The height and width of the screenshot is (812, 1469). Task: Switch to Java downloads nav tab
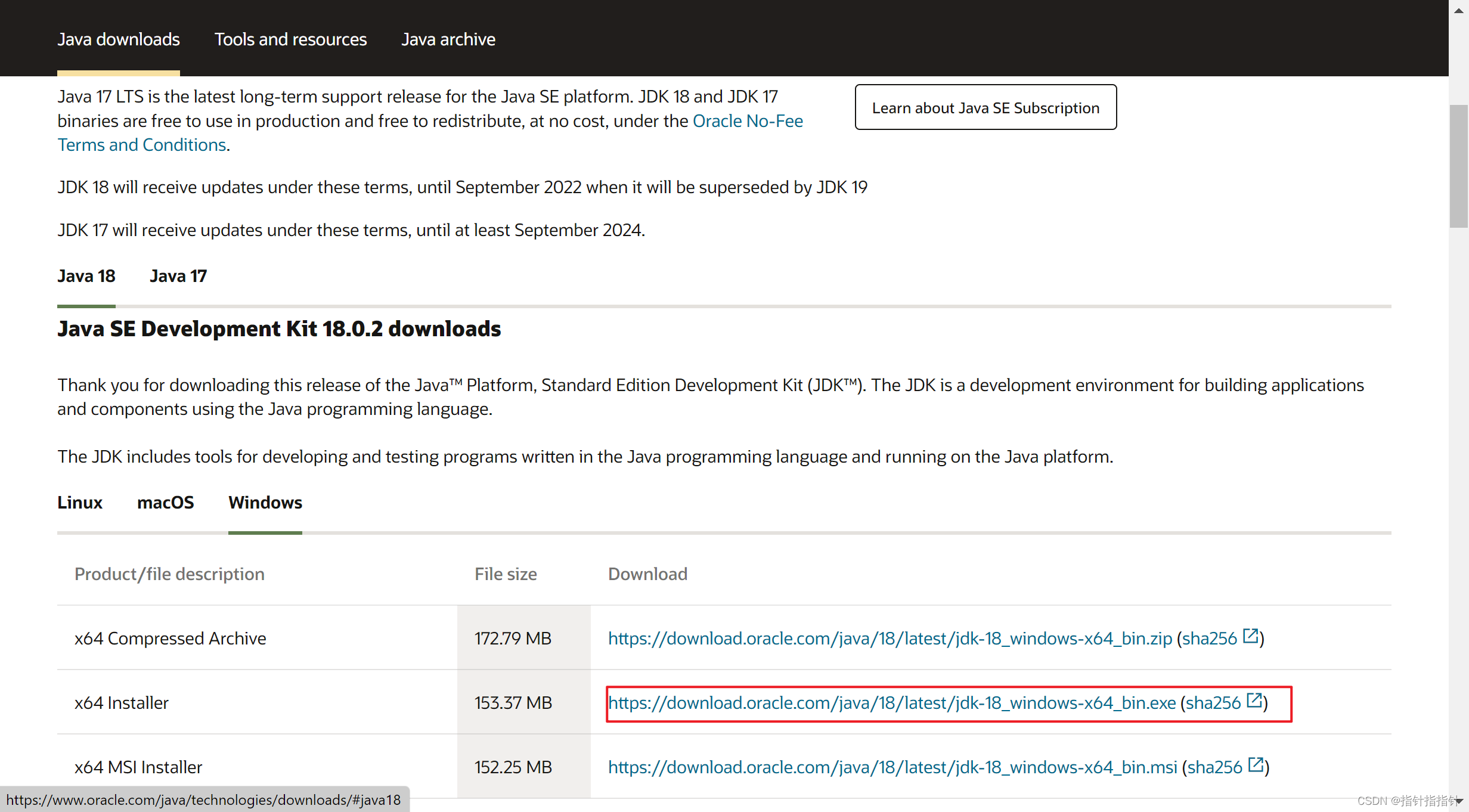(119, 39)
